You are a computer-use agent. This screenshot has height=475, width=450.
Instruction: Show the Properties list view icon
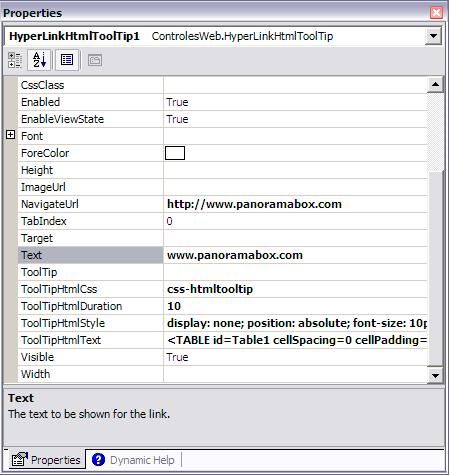click(x=67, y=60)
